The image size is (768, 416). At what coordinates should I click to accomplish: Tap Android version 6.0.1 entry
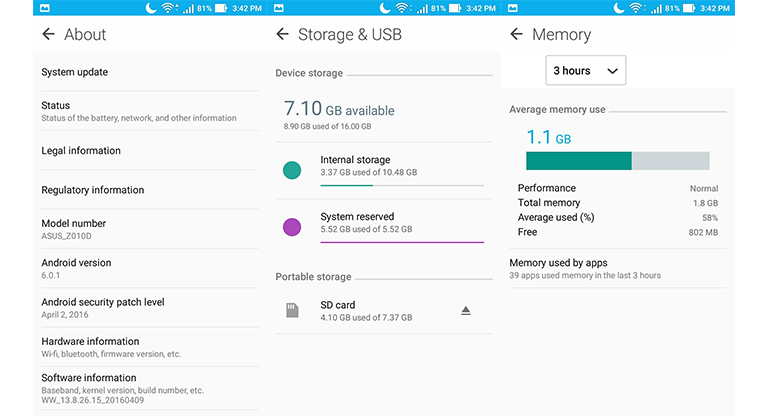[150, 269]
